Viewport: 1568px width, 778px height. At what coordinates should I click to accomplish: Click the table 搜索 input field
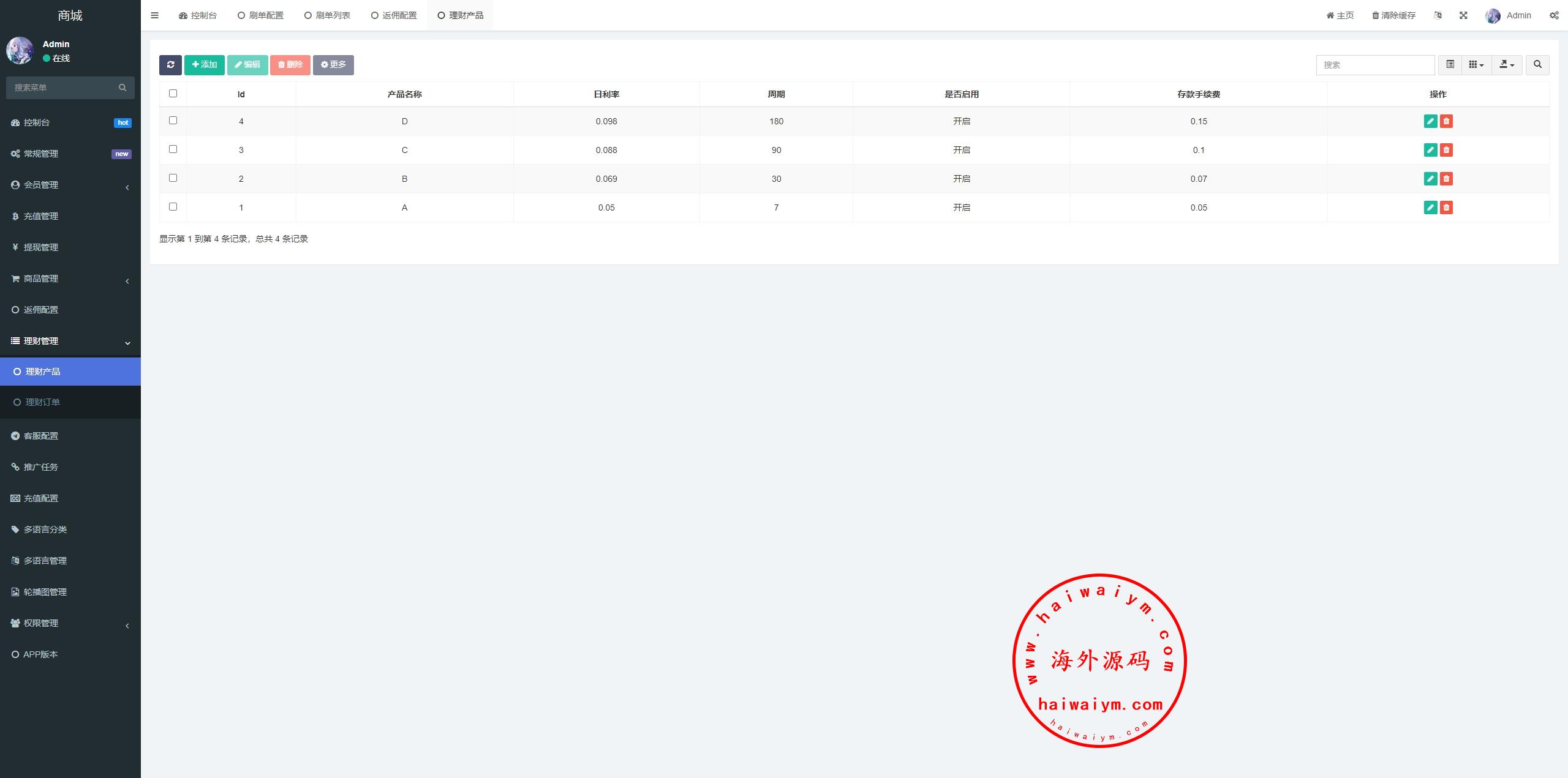[x=1375, y=65]
